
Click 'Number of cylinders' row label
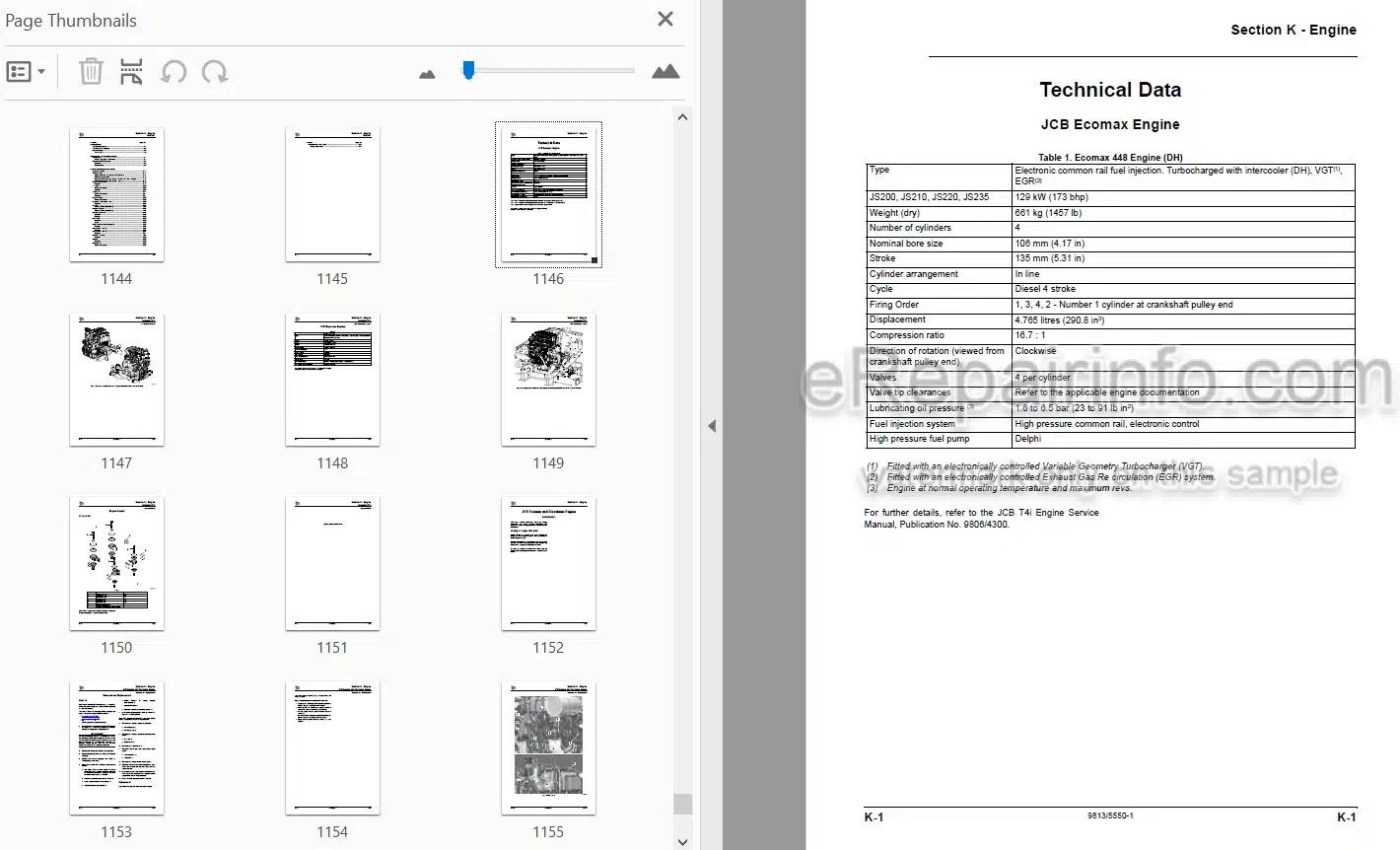[910, 228]
